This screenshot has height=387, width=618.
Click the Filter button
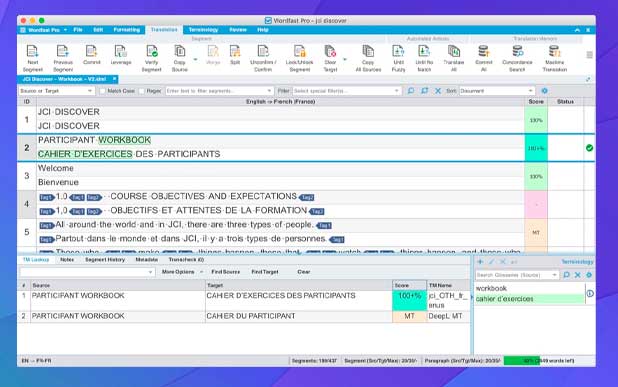click(283, 91)
